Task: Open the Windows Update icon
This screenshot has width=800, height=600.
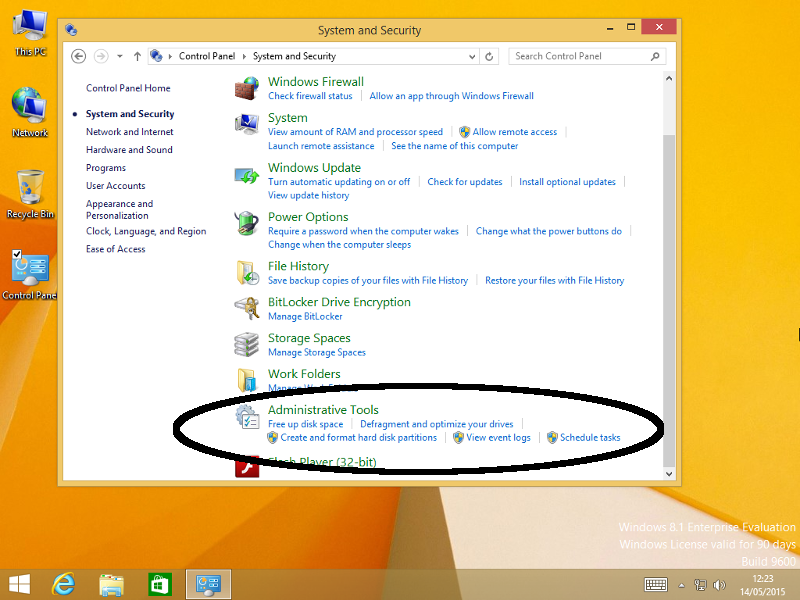Action: coord(247,176)
